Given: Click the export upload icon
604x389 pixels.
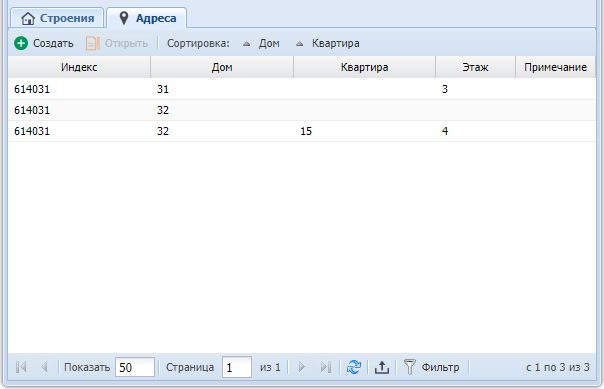Looking at the screenshot, I should pos(382,367).
